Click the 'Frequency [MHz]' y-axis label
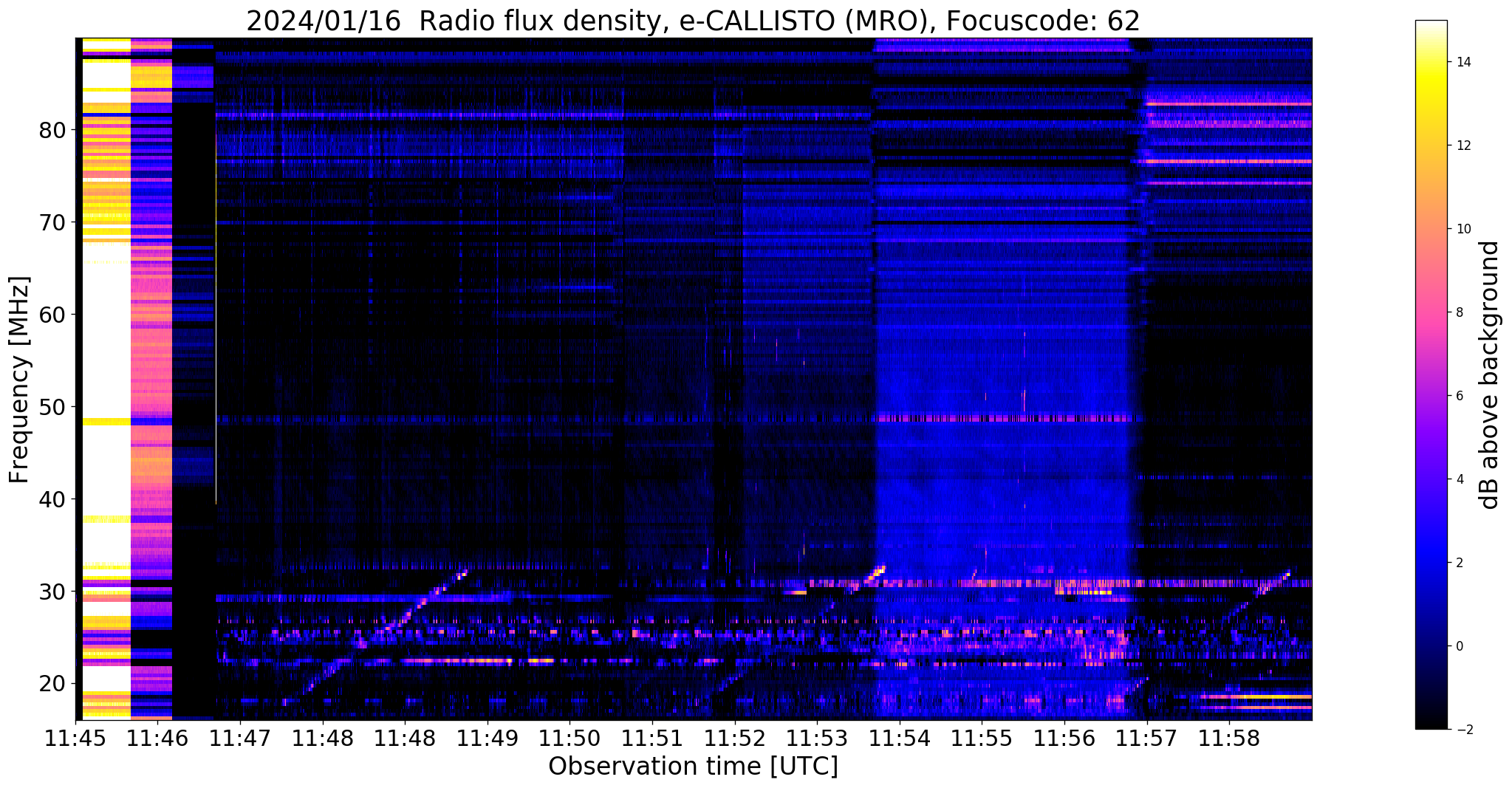 [x=19, y=380]
